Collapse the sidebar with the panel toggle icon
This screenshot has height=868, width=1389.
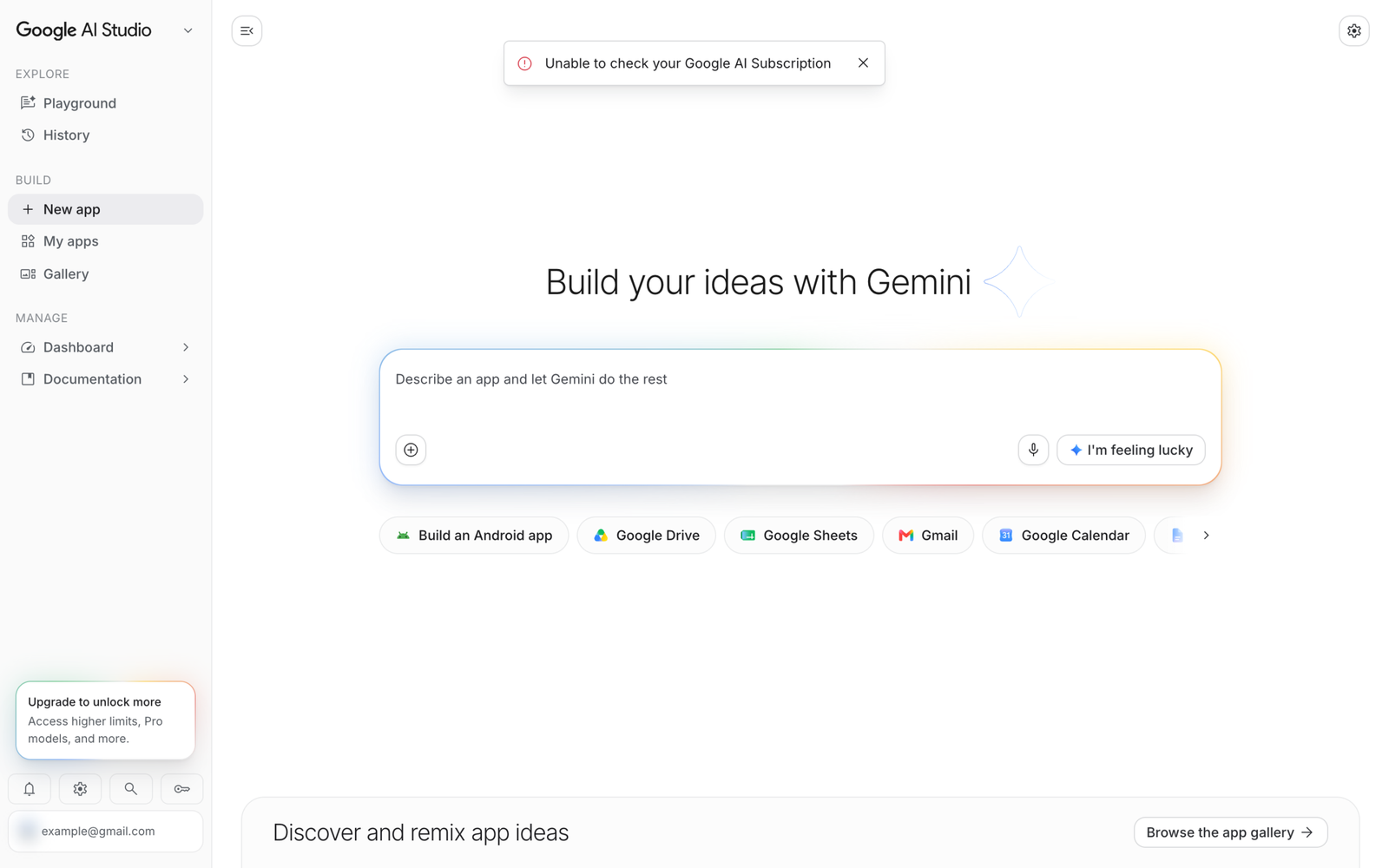247,31
